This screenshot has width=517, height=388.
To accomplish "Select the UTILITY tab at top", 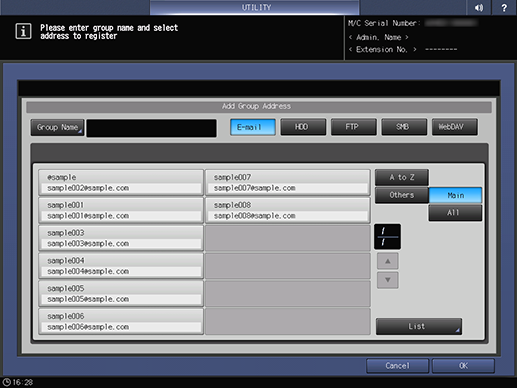I will [x=255, y=7].
